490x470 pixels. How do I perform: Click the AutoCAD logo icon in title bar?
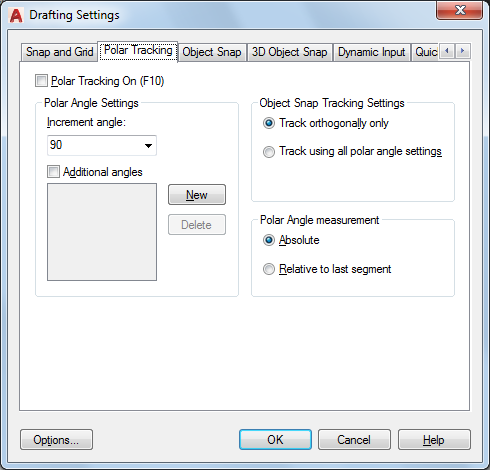coord(16,15)
